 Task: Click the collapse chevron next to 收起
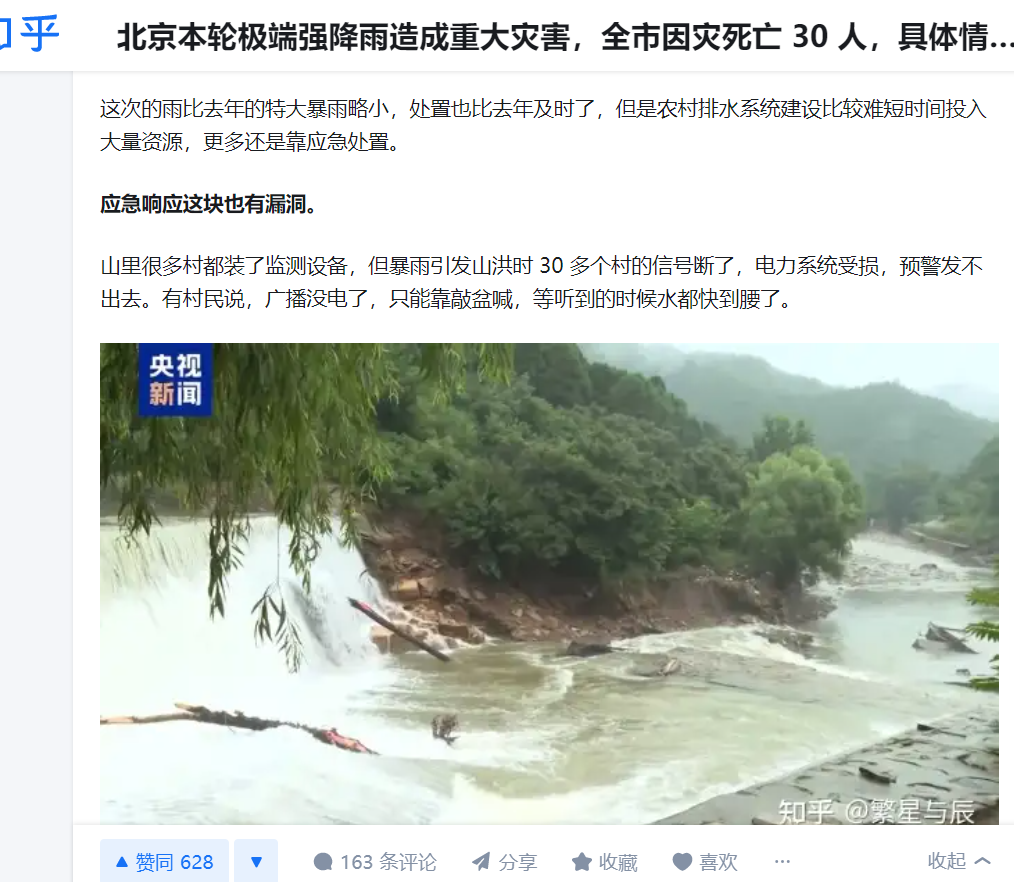(x=982, y=861)
